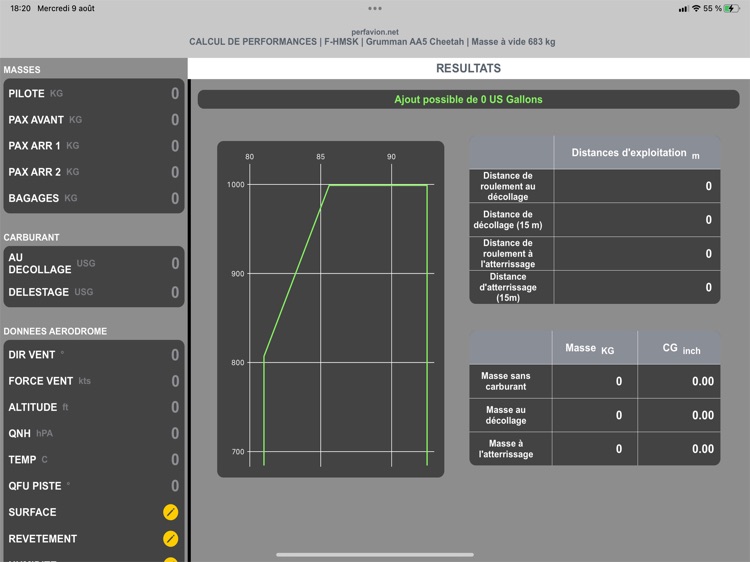This screenshot has height=562, width=750.
Task: Tap the centrogram envelope chart
Action: (x=331, y=309)
